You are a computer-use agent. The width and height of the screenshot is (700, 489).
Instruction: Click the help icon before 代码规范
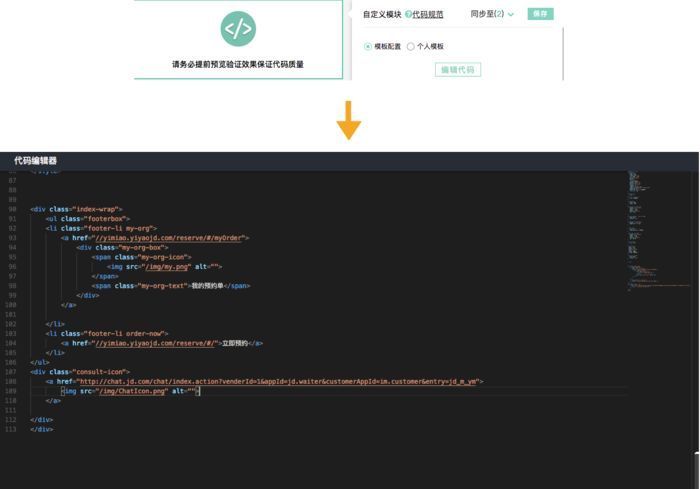(x=408, y=15)
